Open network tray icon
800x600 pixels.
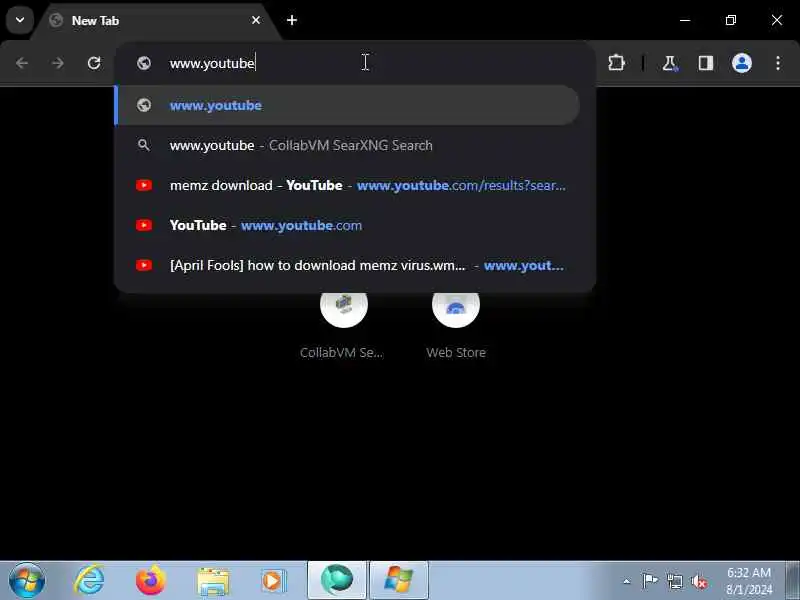674,581
